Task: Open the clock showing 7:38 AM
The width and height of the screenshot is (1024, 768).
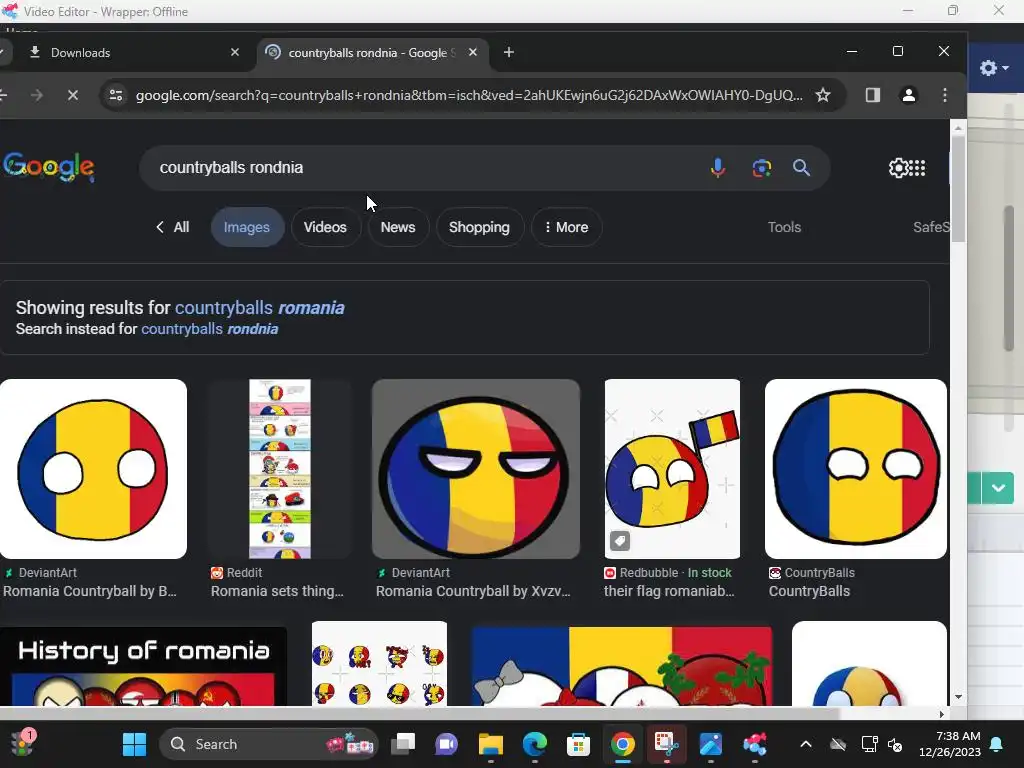Action: pos(950,744)
